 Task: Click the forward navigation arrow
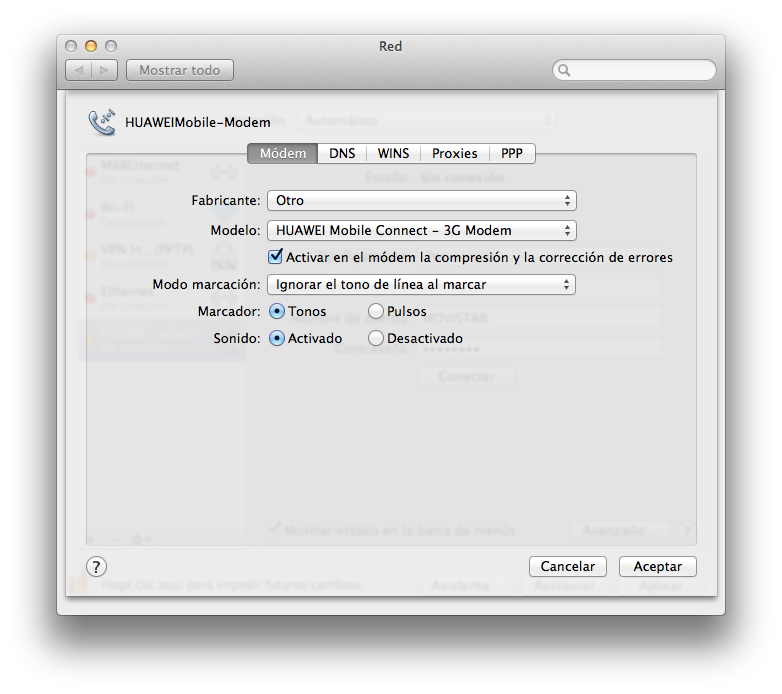tap(105, 70)
